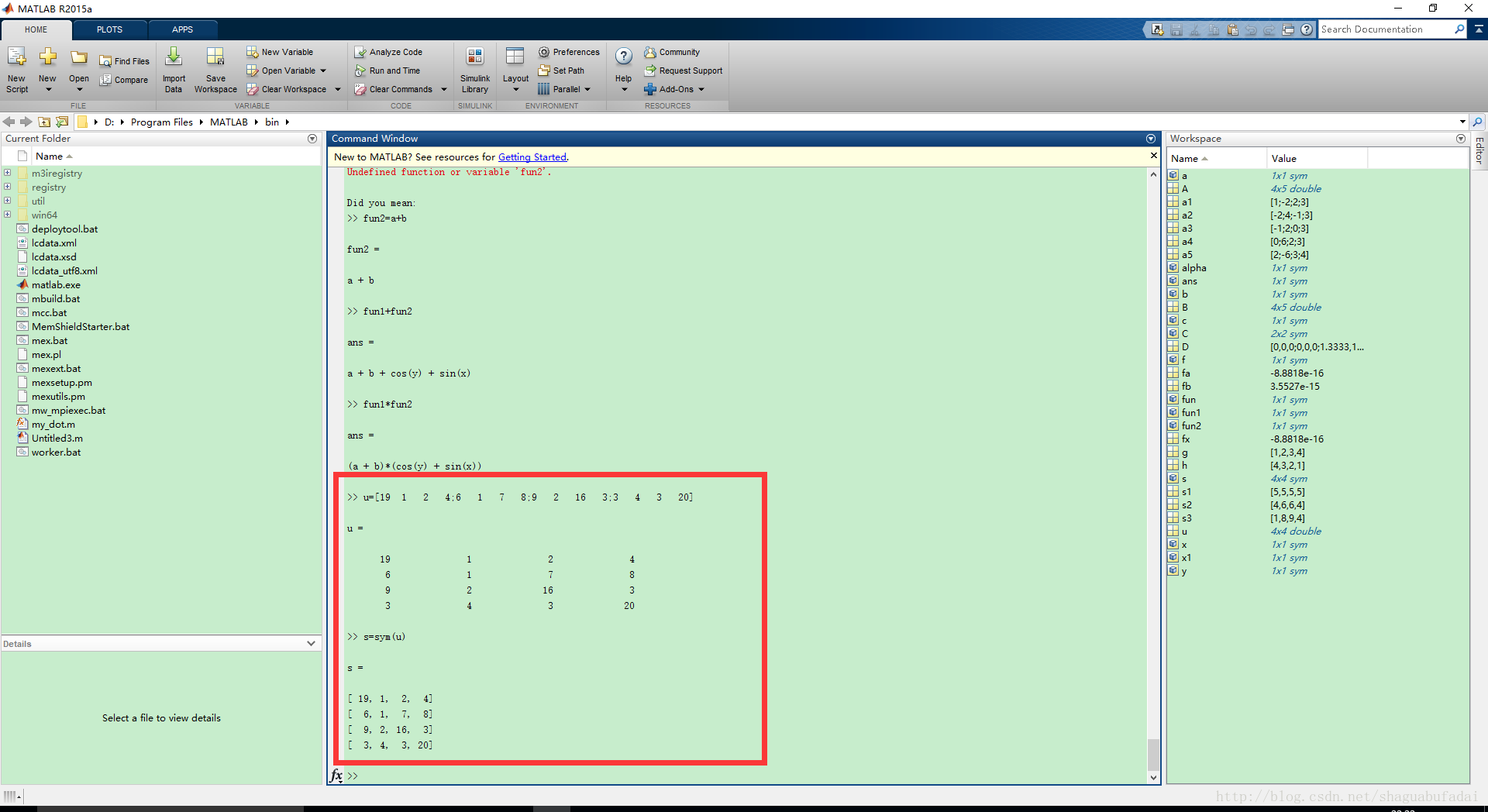Screen dimensions: 1488x812
Task: Open the Parallel dropdown menu
Action: [x=587, y=89]
